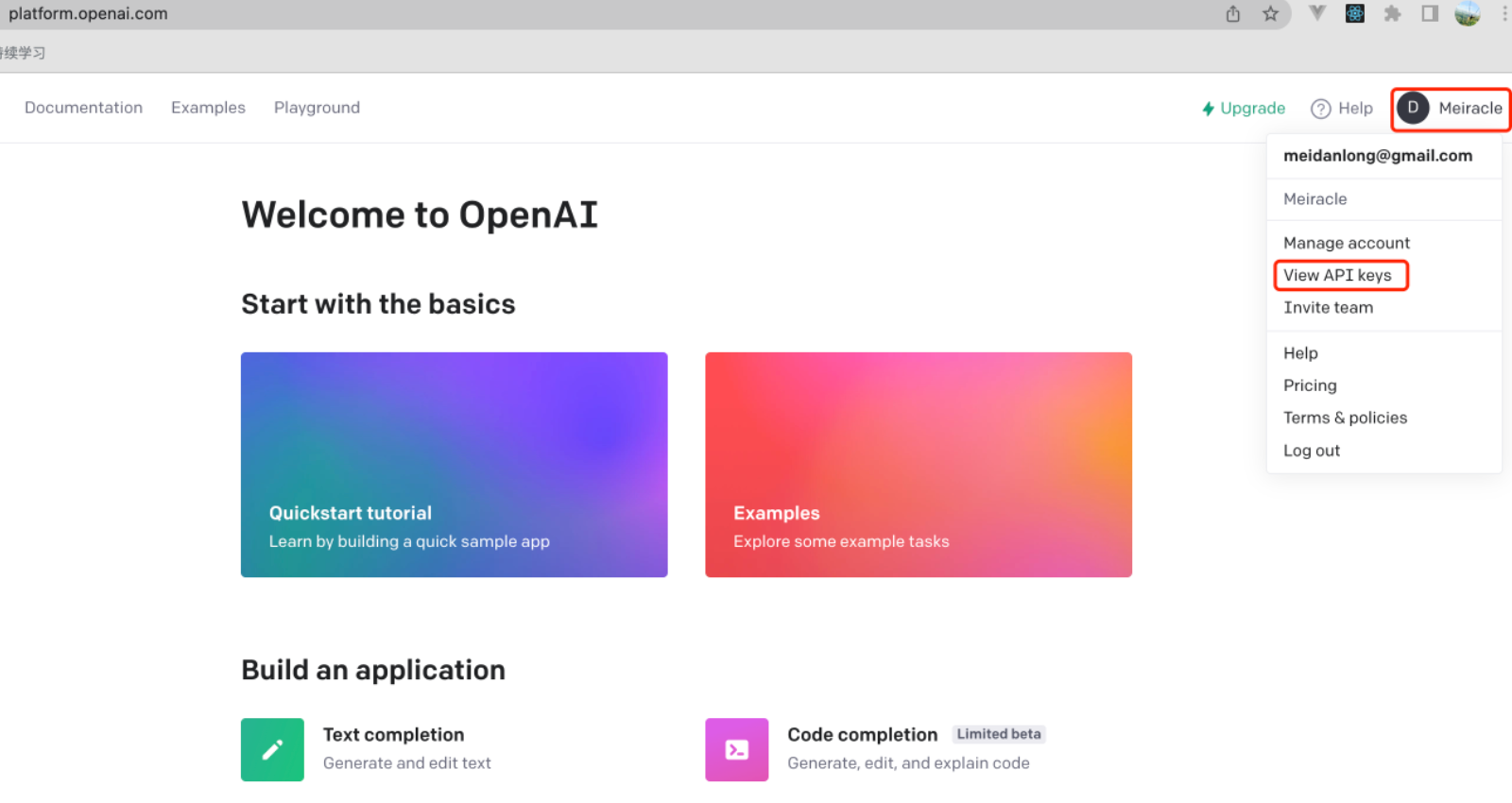The height and width of the screenshot is (803, 1512).
Task: Select the Meiracle organization entry
Action: (x=1315, y=199)
